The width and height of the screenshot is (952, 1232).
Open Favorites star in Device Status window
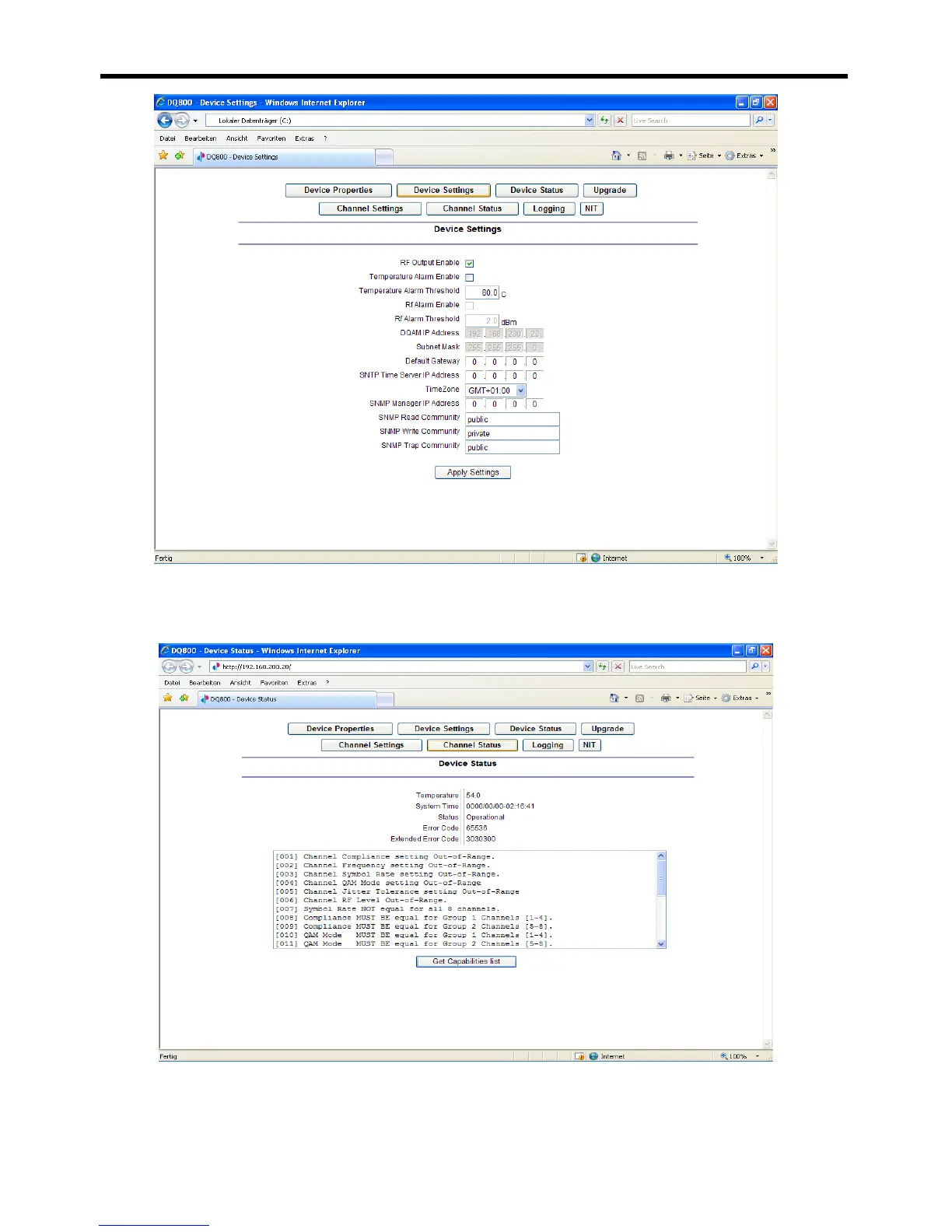(x=167, y=698)
